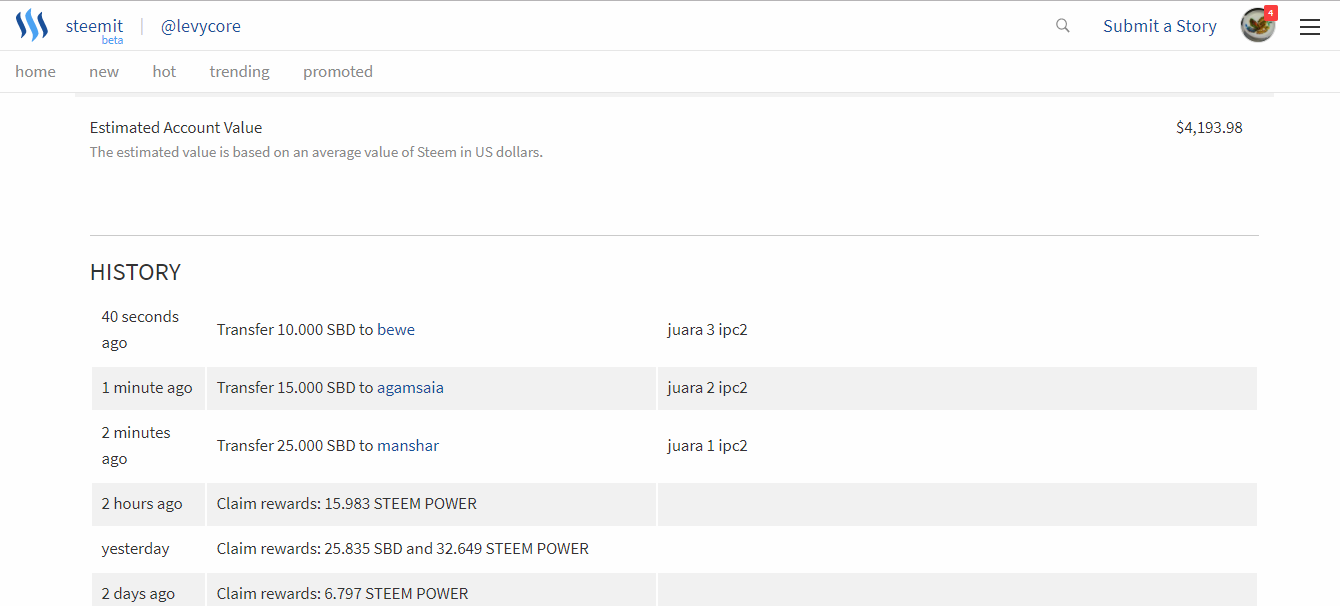The width and height of the screenshot is (1340, 606).
Task: Open the user avatar profile picture
Action: (1257, 26)
